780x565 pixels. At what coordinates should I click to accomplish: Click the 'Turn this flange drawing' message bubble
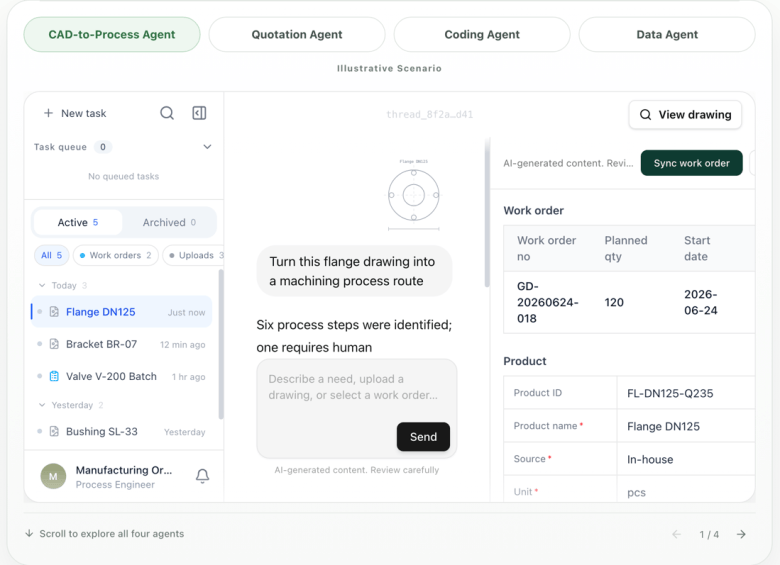[x=354, y=271]
